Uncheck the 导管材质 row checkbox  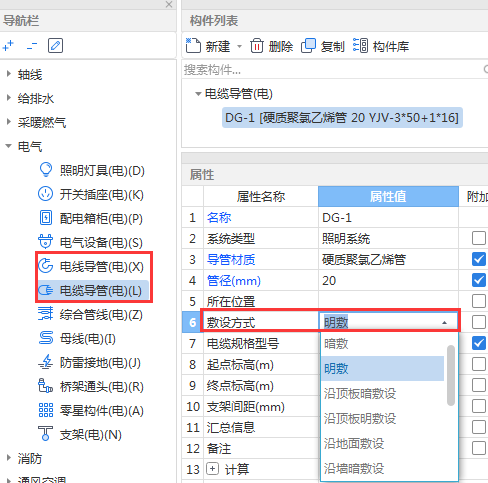click(479, 259)
